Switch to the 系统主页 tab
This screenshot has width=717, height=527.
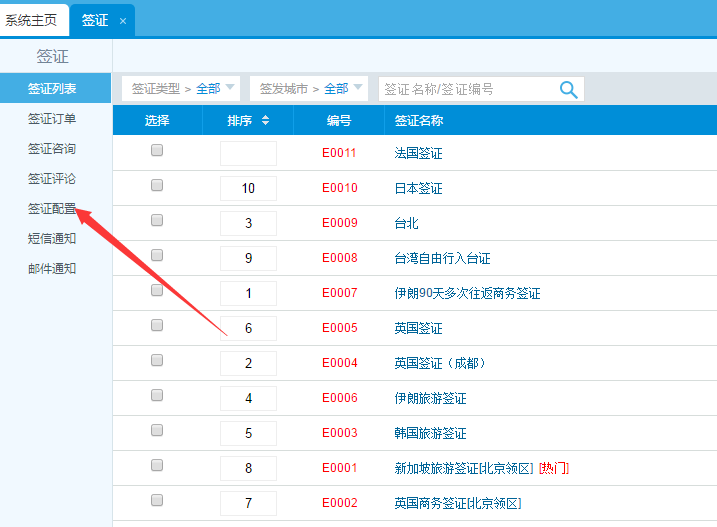pyautogui.click(x=31, y=20)
